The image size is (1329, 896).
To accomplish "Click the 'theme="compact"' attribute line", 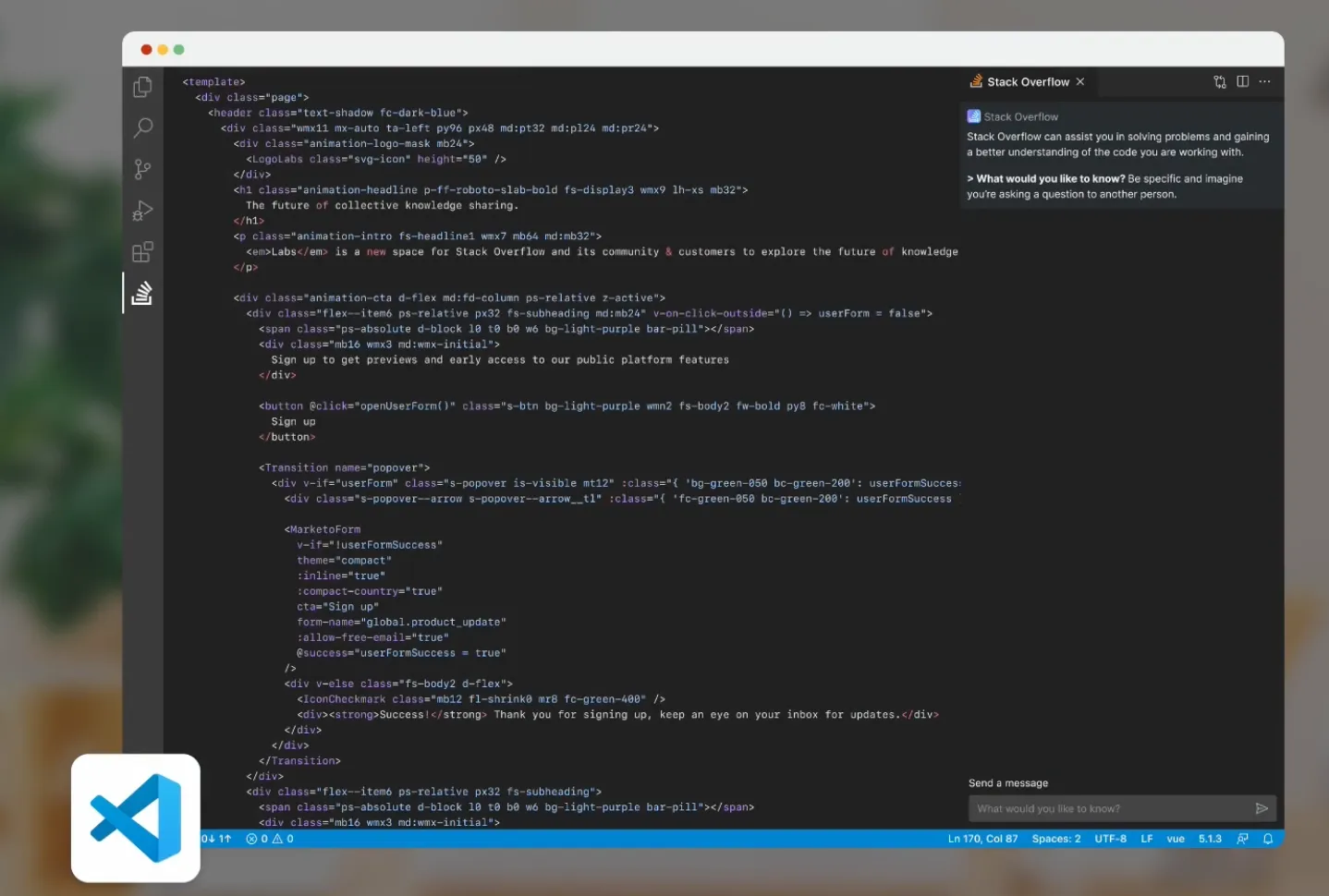I will coord(344,561).
